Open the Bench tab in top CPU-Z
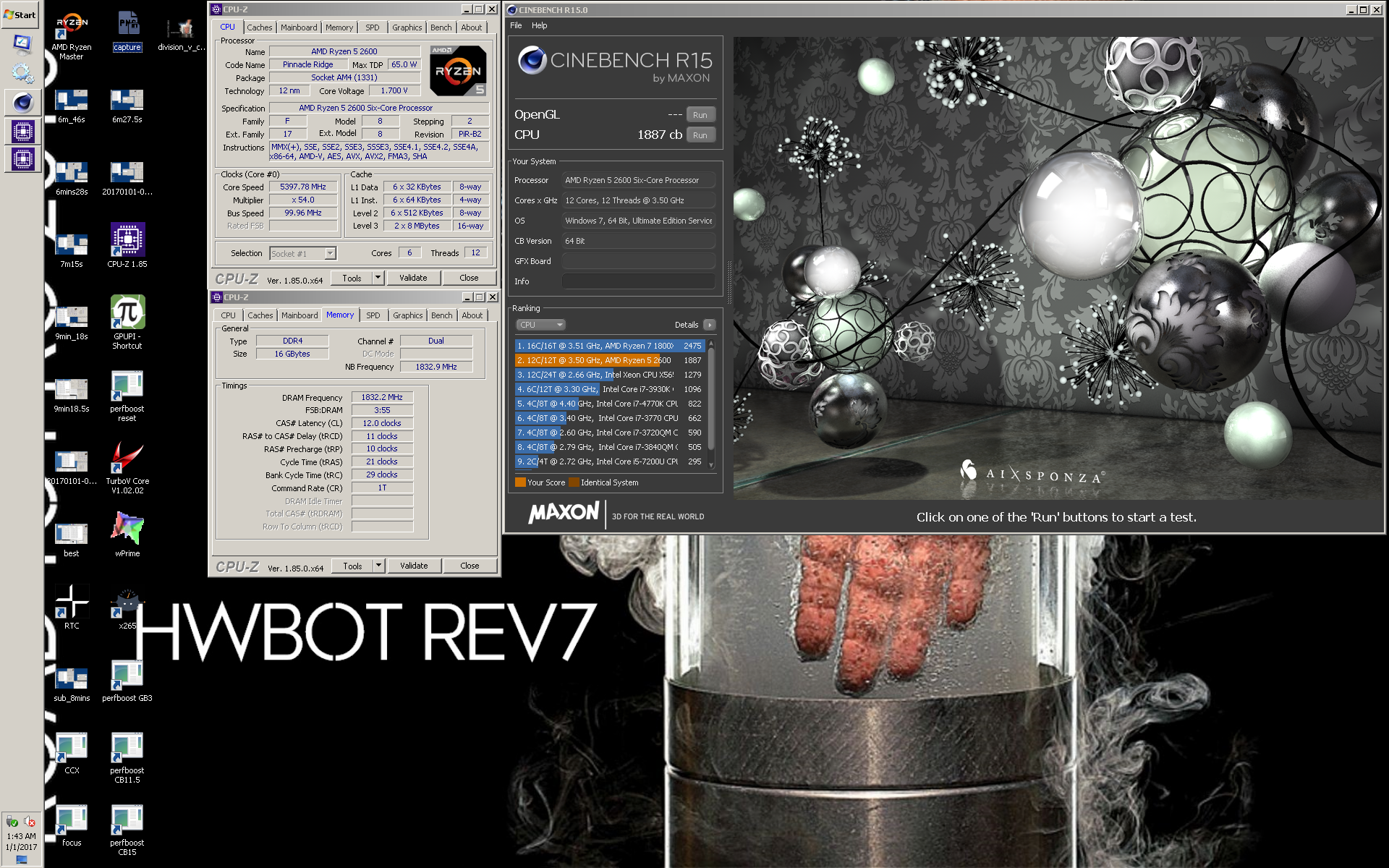This screenshot has width=1389, height=868. [x=441, y=27]
